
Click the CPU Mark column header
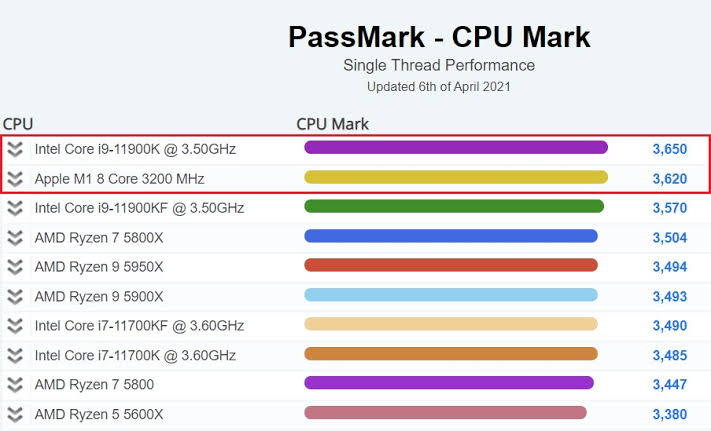point(333,124)
